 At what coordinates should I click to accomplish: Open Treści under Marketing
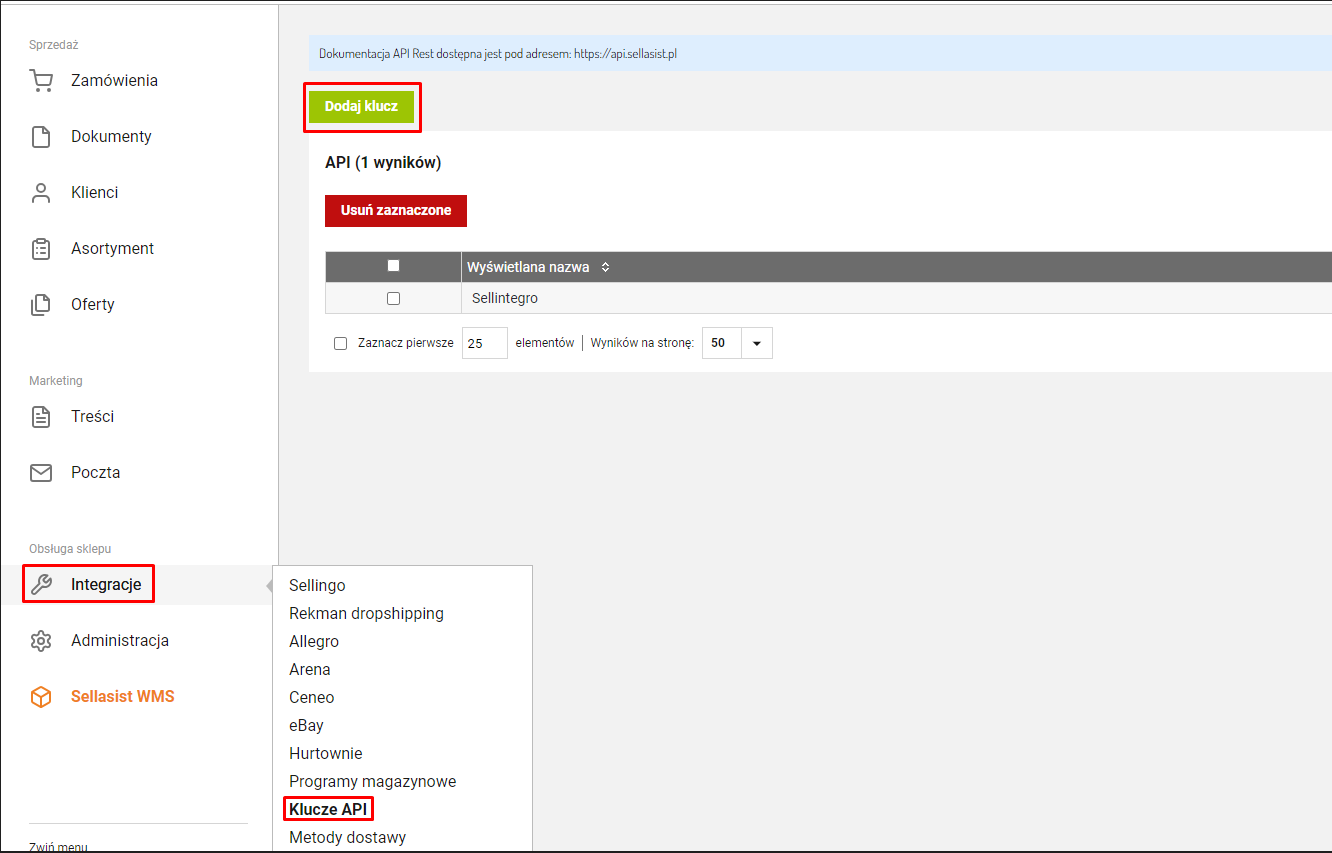[x=92, y=416]
